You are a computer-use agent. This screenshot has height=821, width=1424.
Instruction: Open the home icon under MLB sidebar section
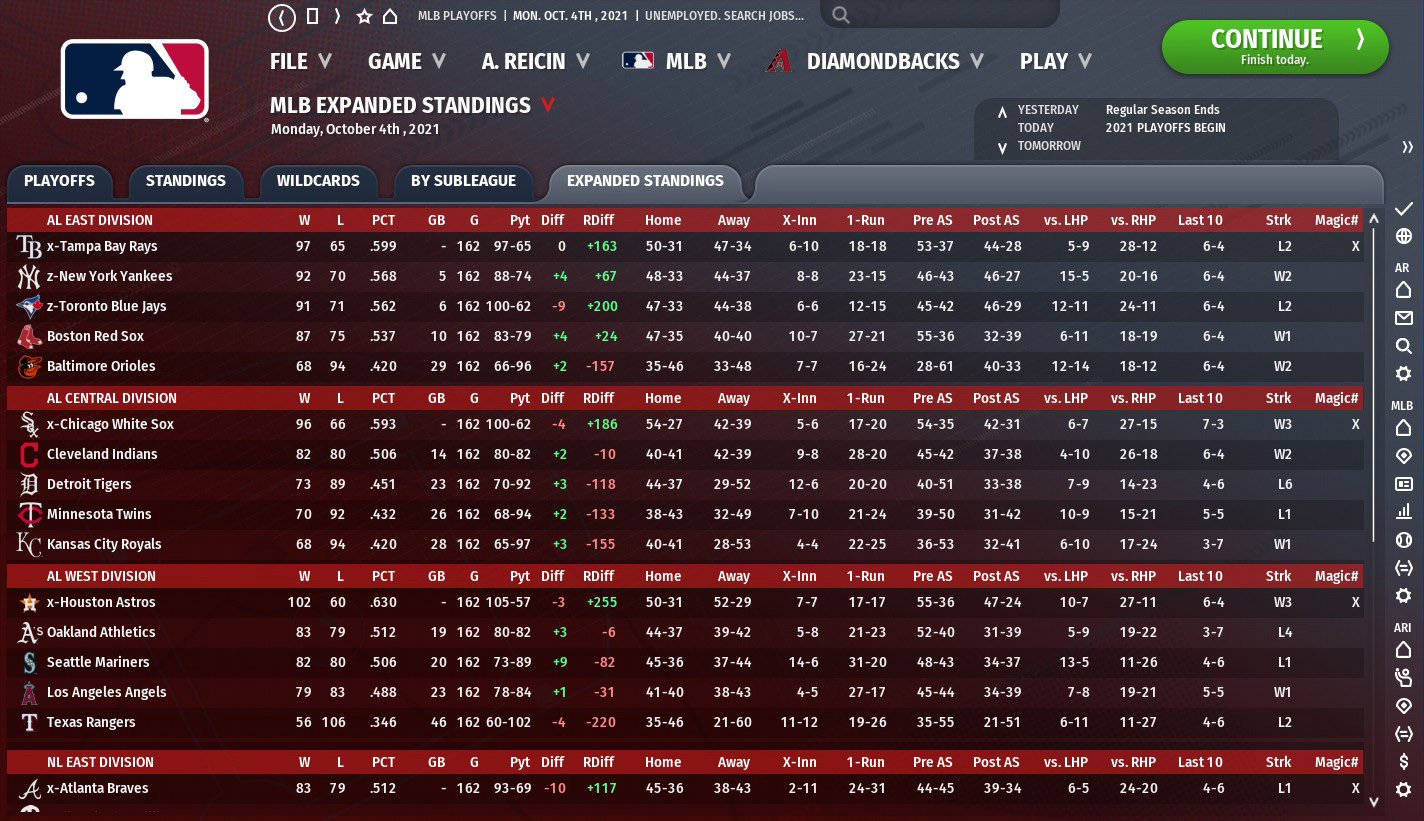pos(1403,428)
